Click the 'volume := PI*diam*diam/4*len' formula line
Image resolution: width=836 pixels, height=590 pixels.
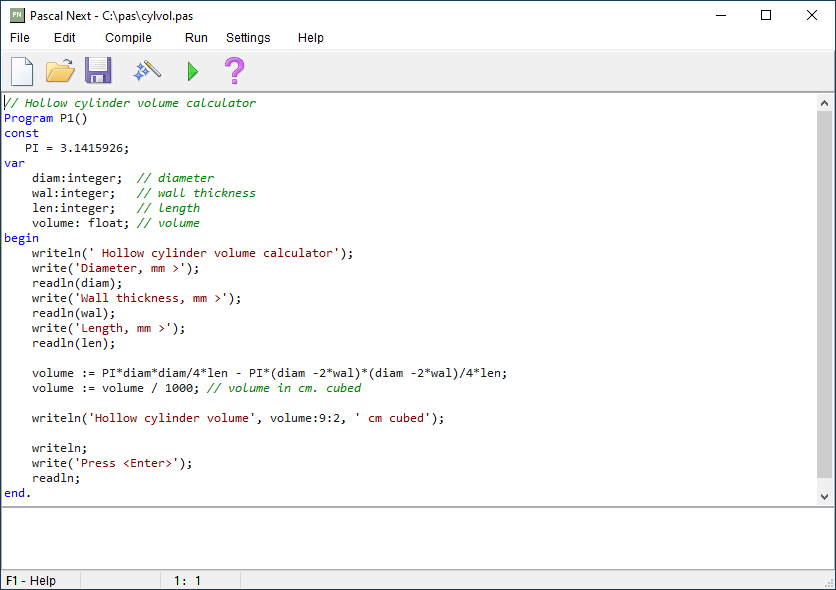(269, 373)
